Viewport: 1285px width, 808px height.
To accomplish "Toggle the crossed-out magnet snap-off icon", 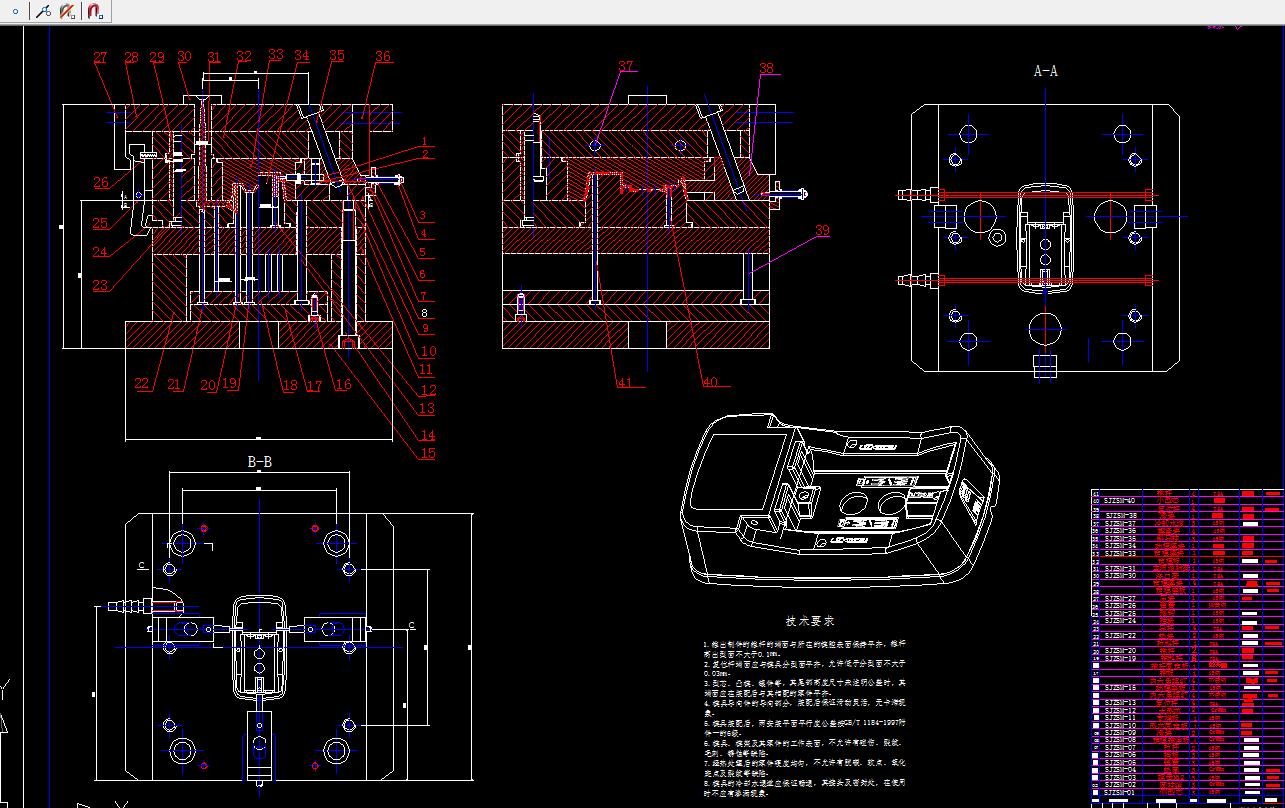I will 68,12.
